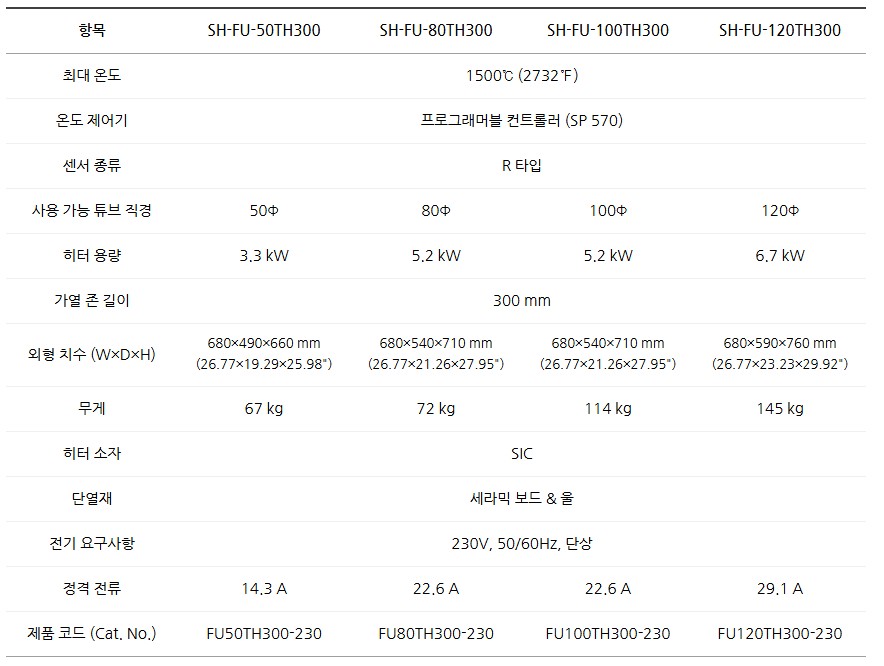Click the 1500℃ (2732℉) max temperature value
Image resolution: width=884 pixels, height=666 pixels.
521,76
